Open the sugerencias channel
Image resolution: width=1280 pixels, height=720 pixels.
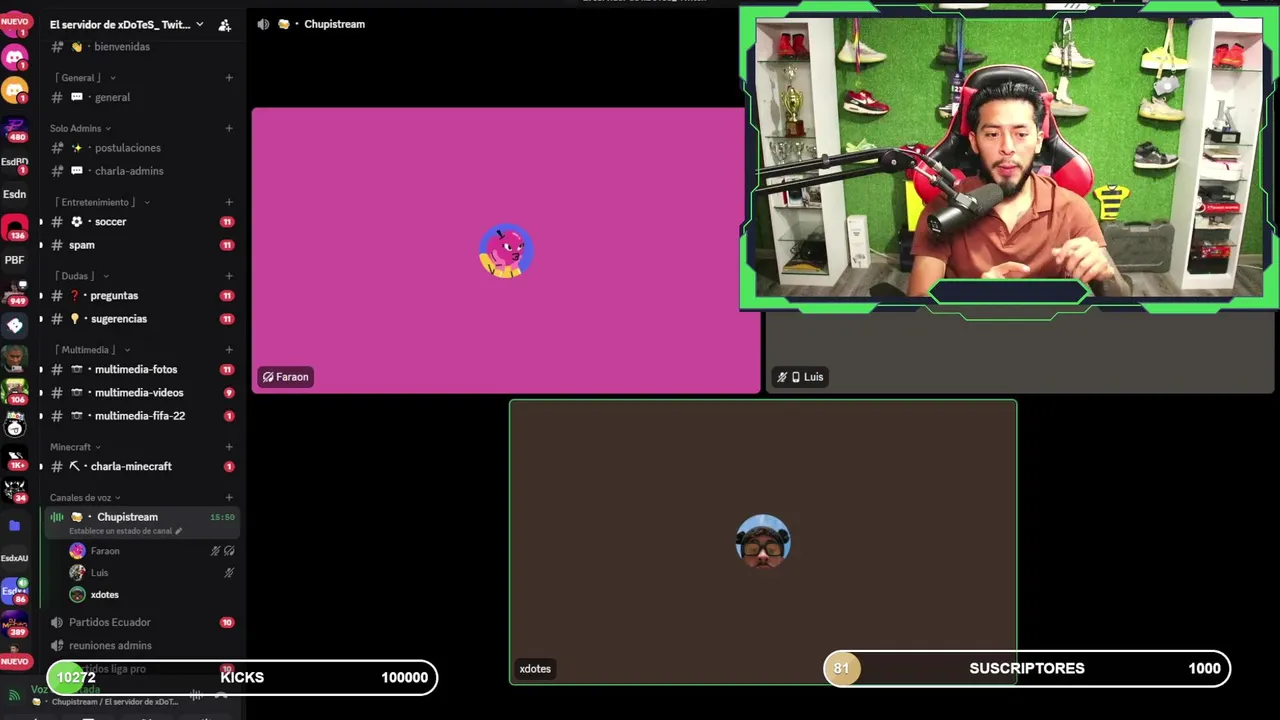[x=140, y=319]
